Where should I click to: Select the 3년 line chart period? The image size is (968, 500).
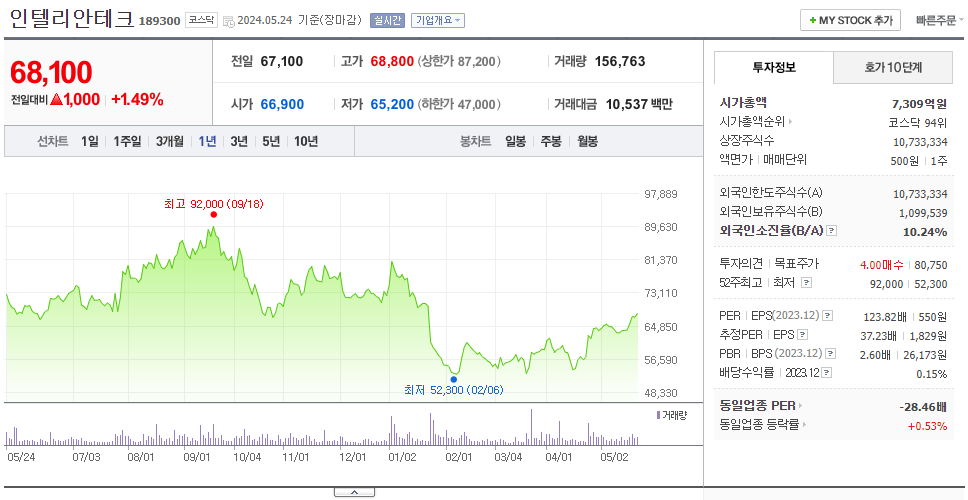[239, 141]
